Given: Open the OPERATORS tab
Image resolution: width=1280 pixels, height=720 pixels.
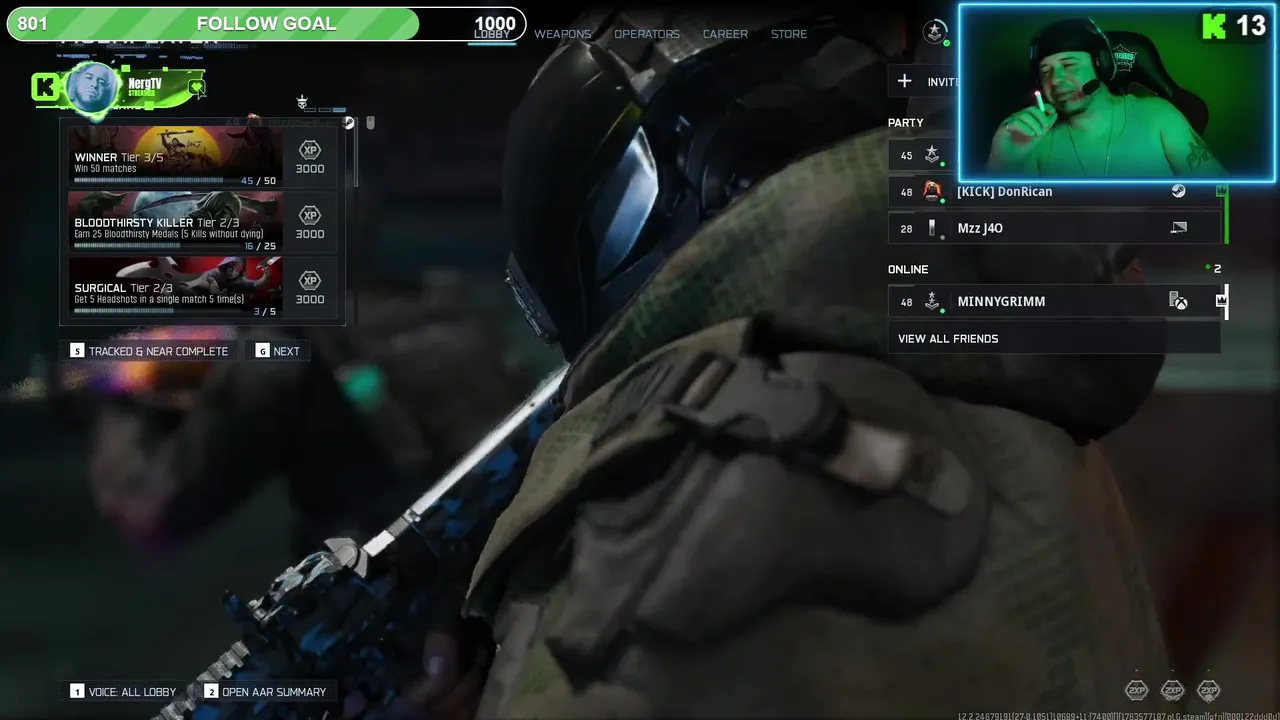Looking at the screenshot, I should [646, 34].
